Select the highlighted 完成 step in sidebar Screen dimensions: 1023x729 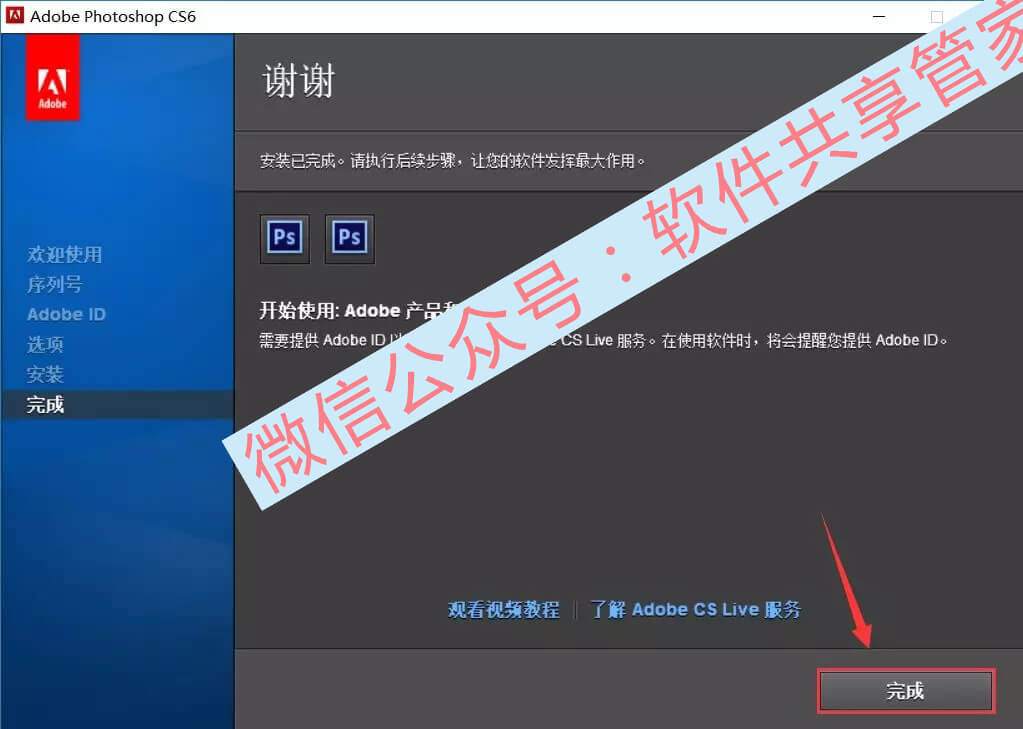(117, 405)
